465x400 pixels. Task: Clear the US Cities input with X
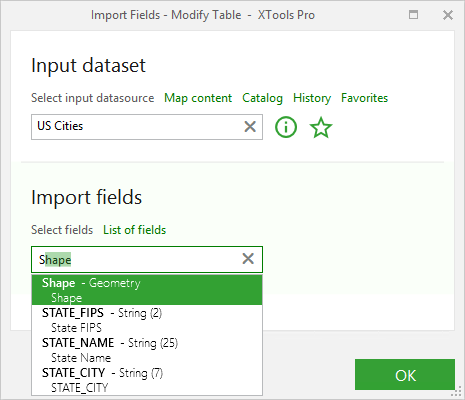[250, 127]
